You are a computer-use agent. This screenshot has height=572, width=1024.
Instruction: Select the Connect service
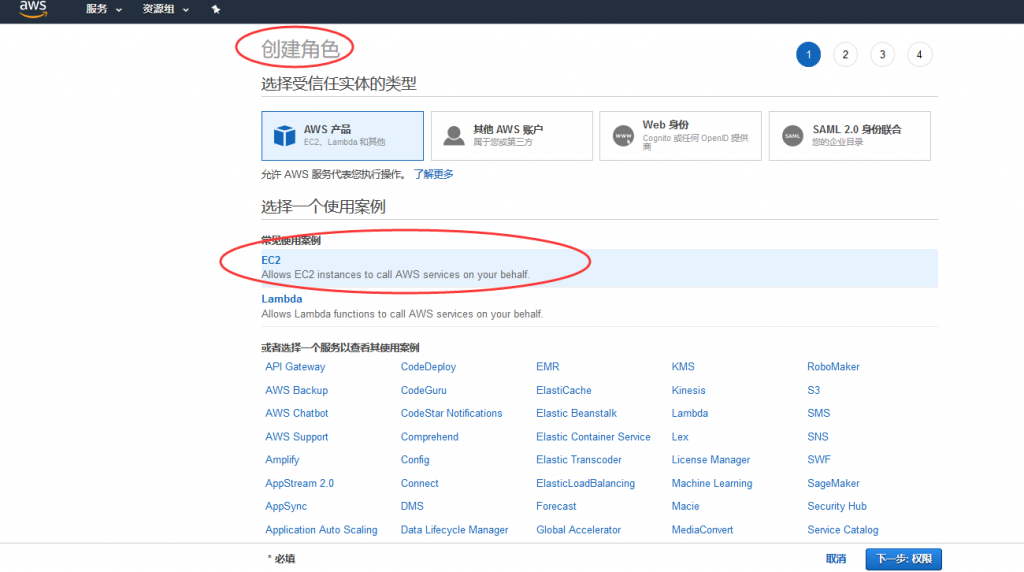(x=419, y=483)
